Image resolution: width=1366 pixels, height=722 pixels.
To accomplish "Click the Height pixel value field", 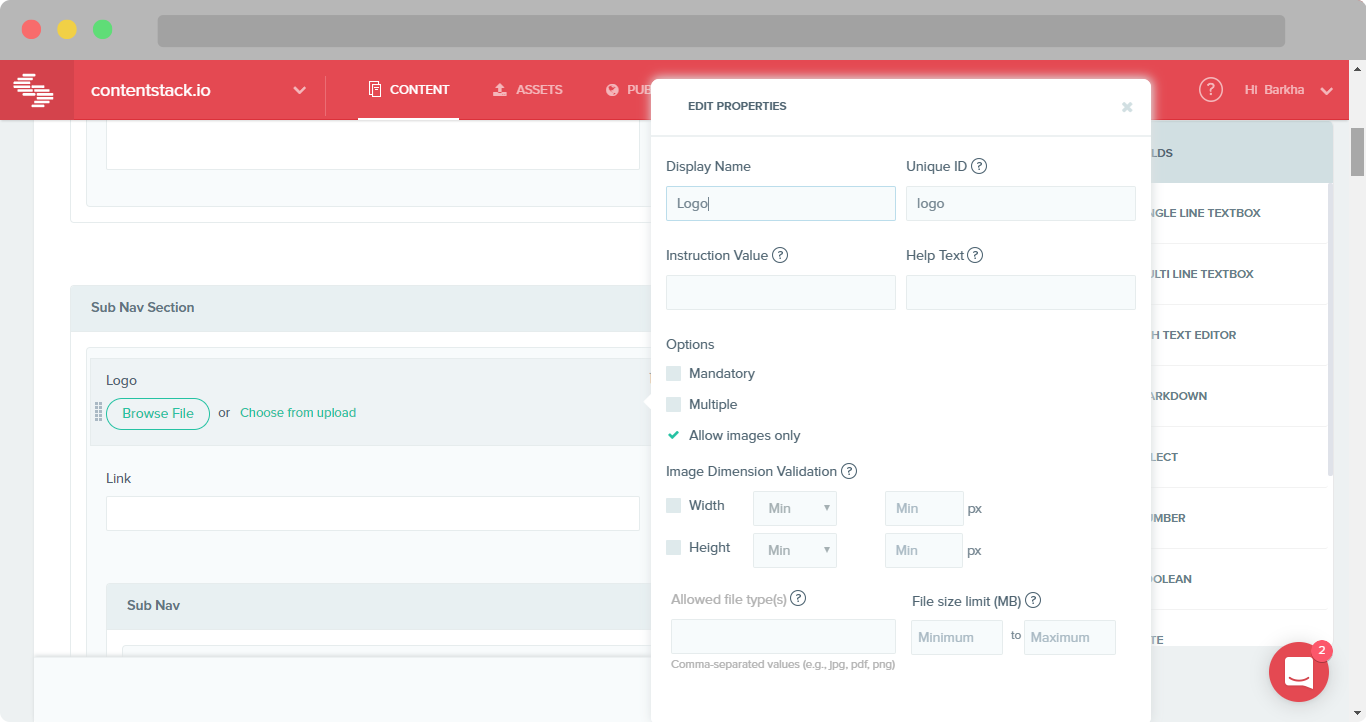I will click(x=924, y=550).
